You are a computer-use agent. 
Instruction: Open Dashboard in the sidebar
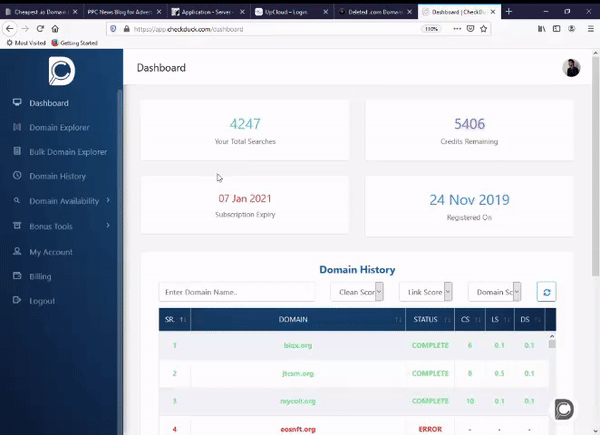(49, 103)
